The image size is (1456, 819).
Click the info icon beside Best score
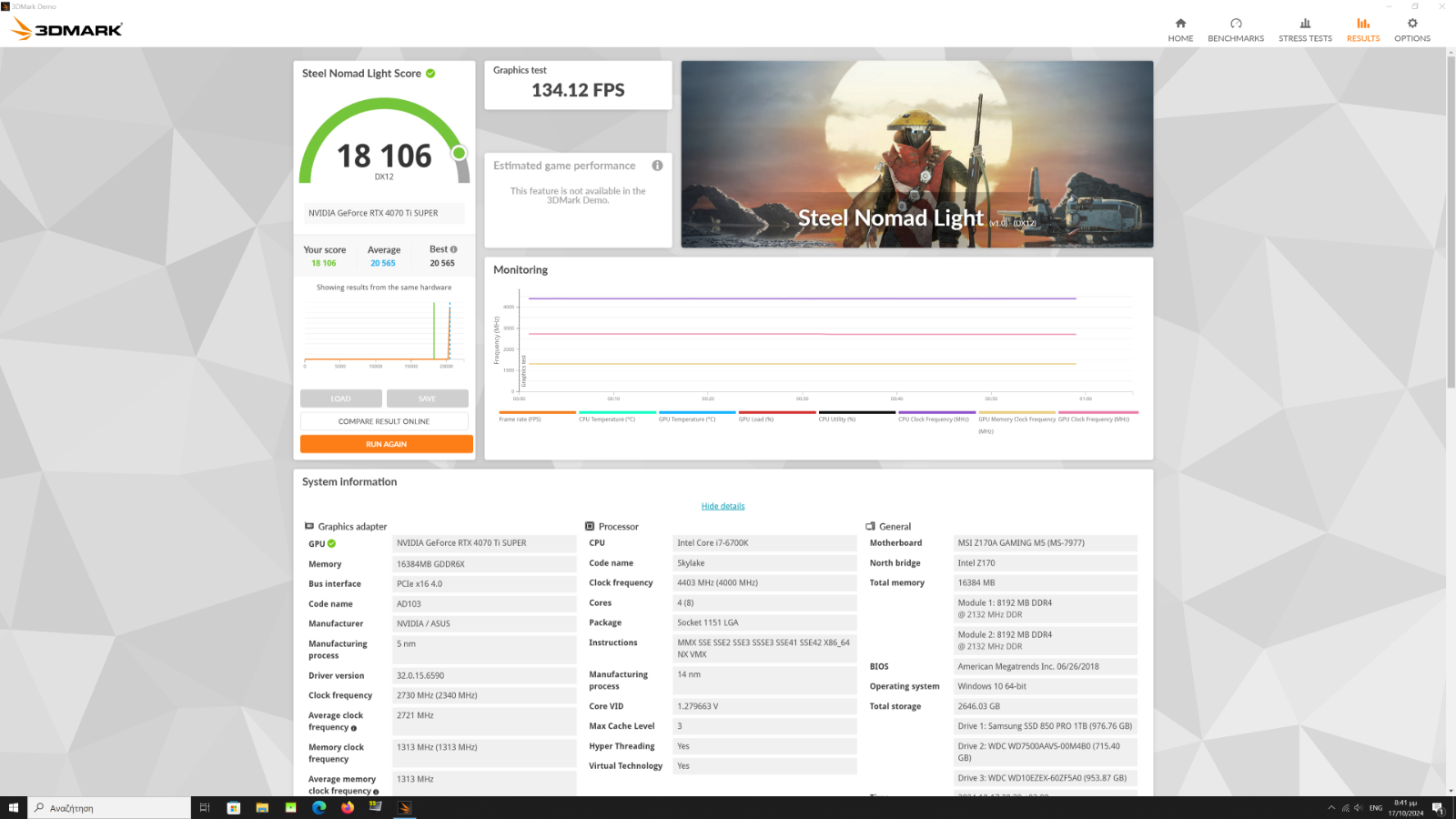coord(454,249)
